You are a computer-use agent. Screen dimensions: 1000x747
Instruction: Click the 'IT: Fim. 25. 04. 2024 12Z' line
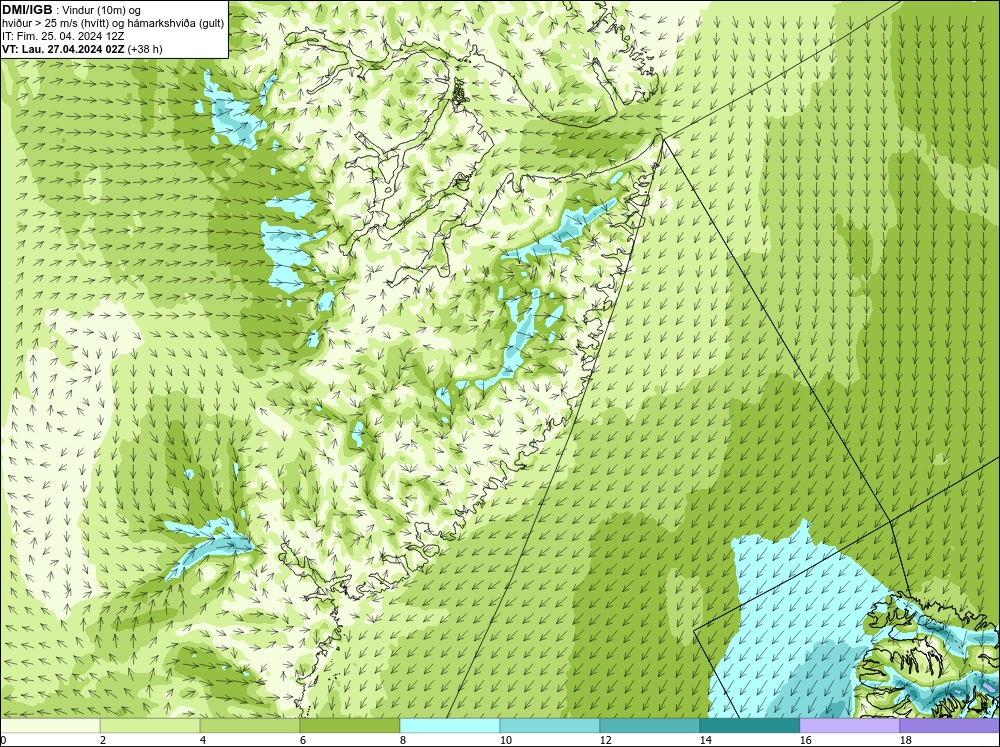coord(63,36)
